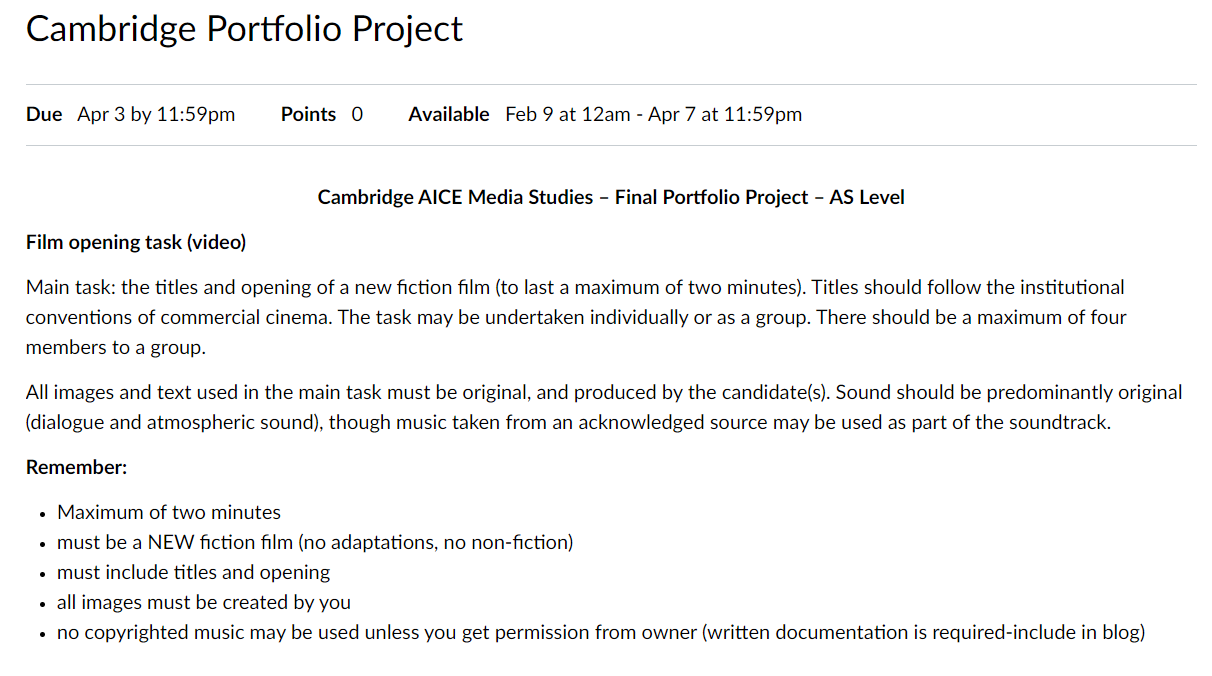Image resolution: width=1212 pixels, height=676 pixels.
Task: Click the phrase institutional conventions of commercial cinema
Action: 575,302
